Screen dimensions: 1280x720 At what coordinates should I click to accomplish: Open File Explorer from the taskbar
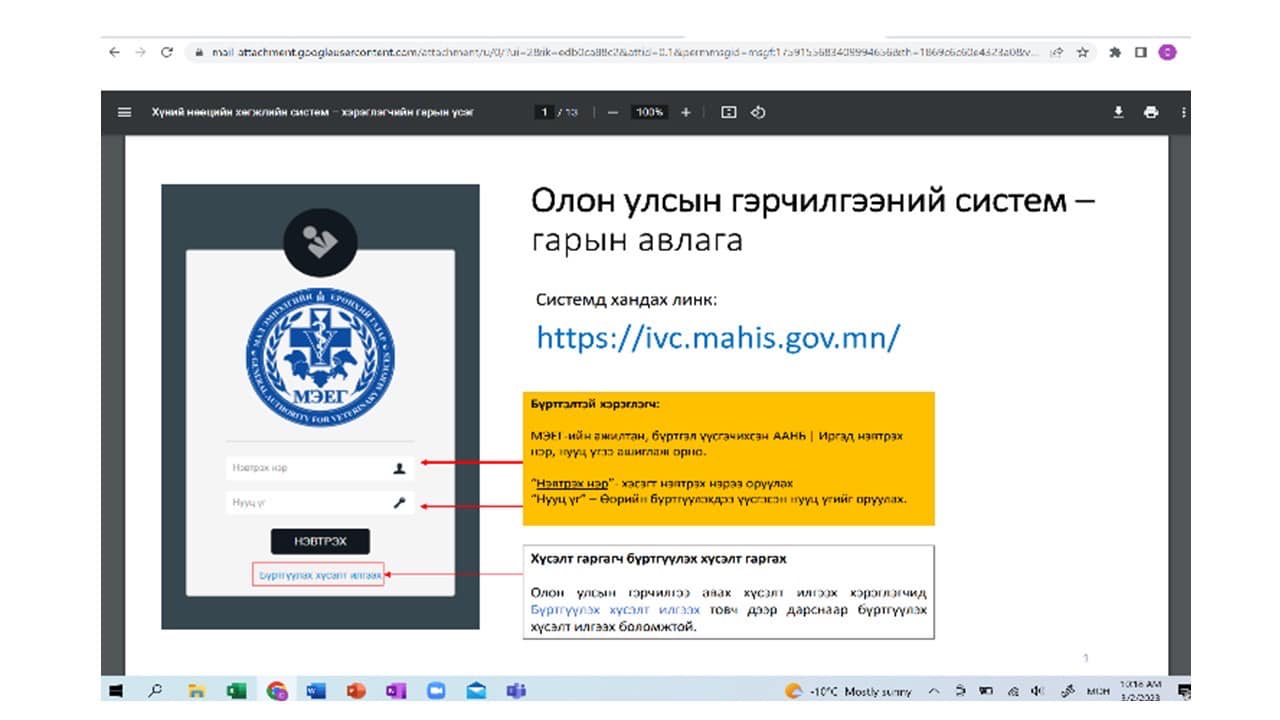[197, 690]
